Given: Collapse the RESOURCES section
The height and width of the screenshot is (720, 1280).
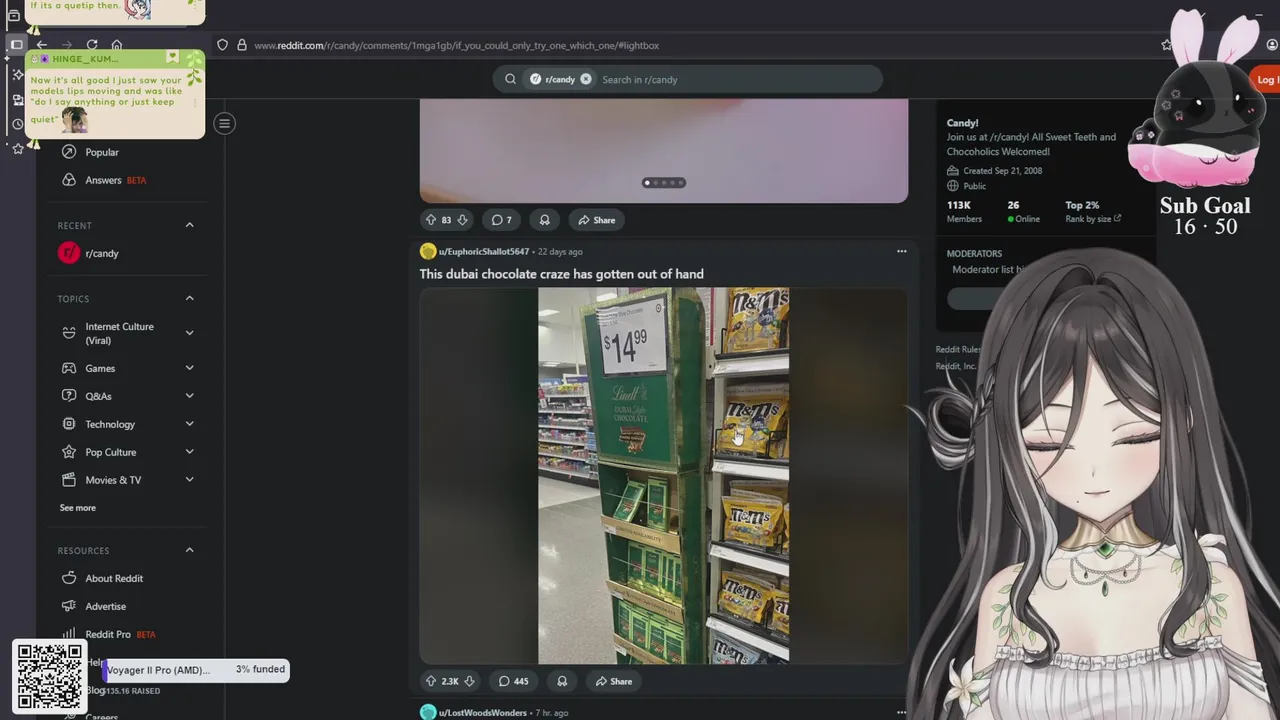Looking at the screenshot, I should 189,550.
